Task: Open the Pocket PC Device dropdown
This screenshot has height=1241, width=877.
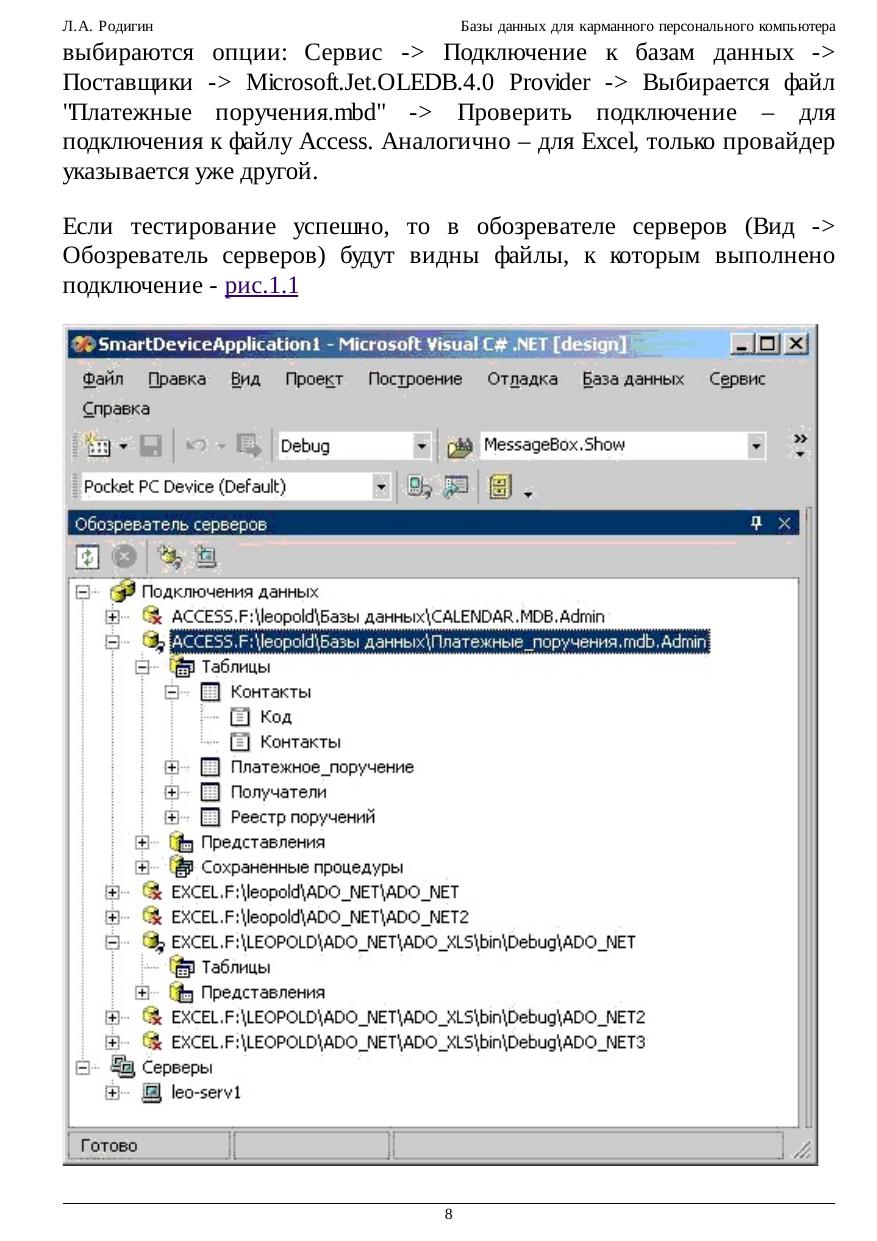Action: (x=381, y=487)
